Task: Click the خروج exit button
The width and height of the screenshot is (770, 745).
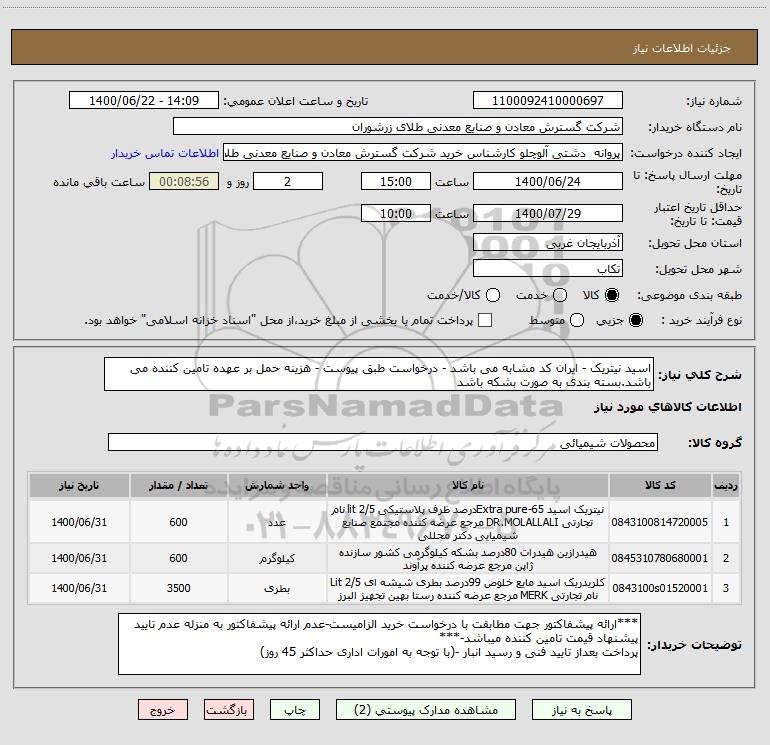Action: coord(163,710)
